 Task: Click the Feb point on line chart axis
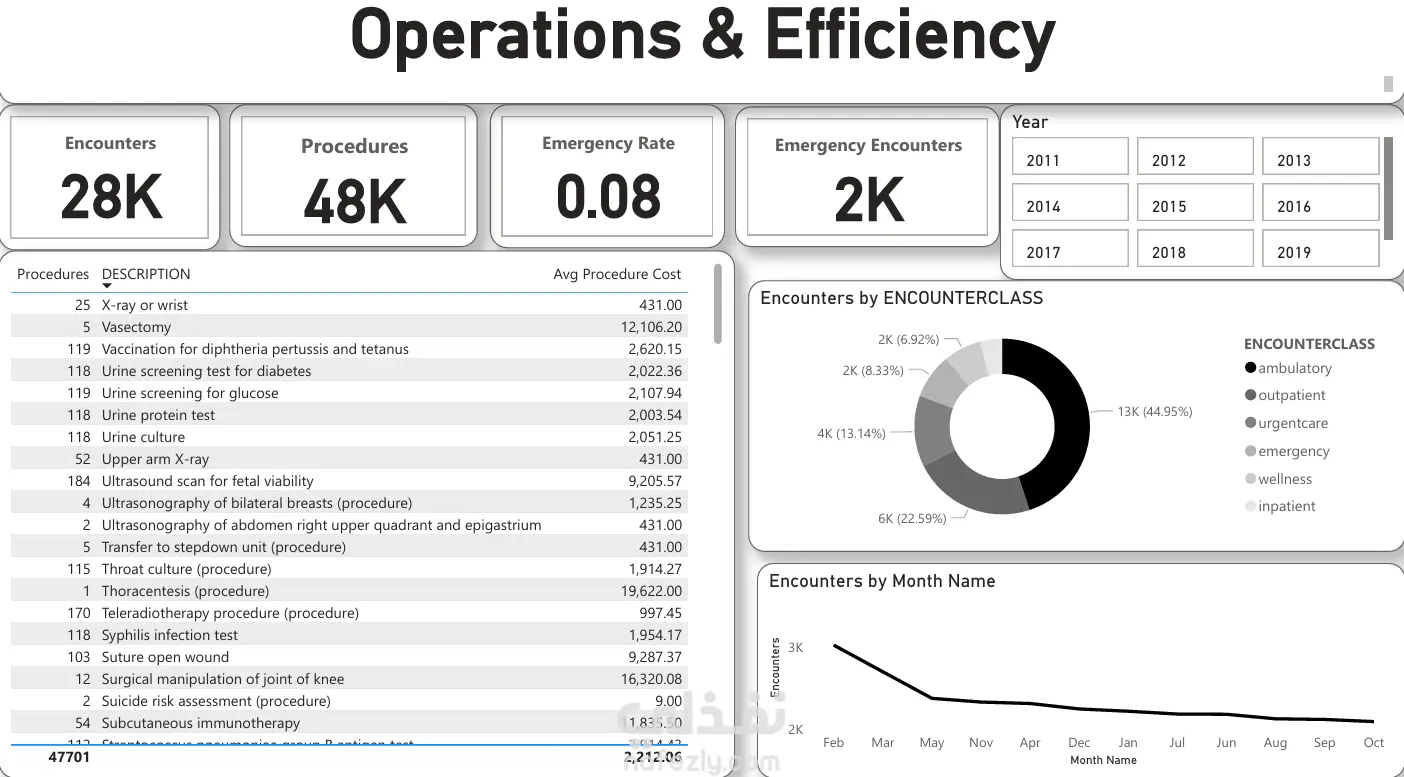coord(833,742)
